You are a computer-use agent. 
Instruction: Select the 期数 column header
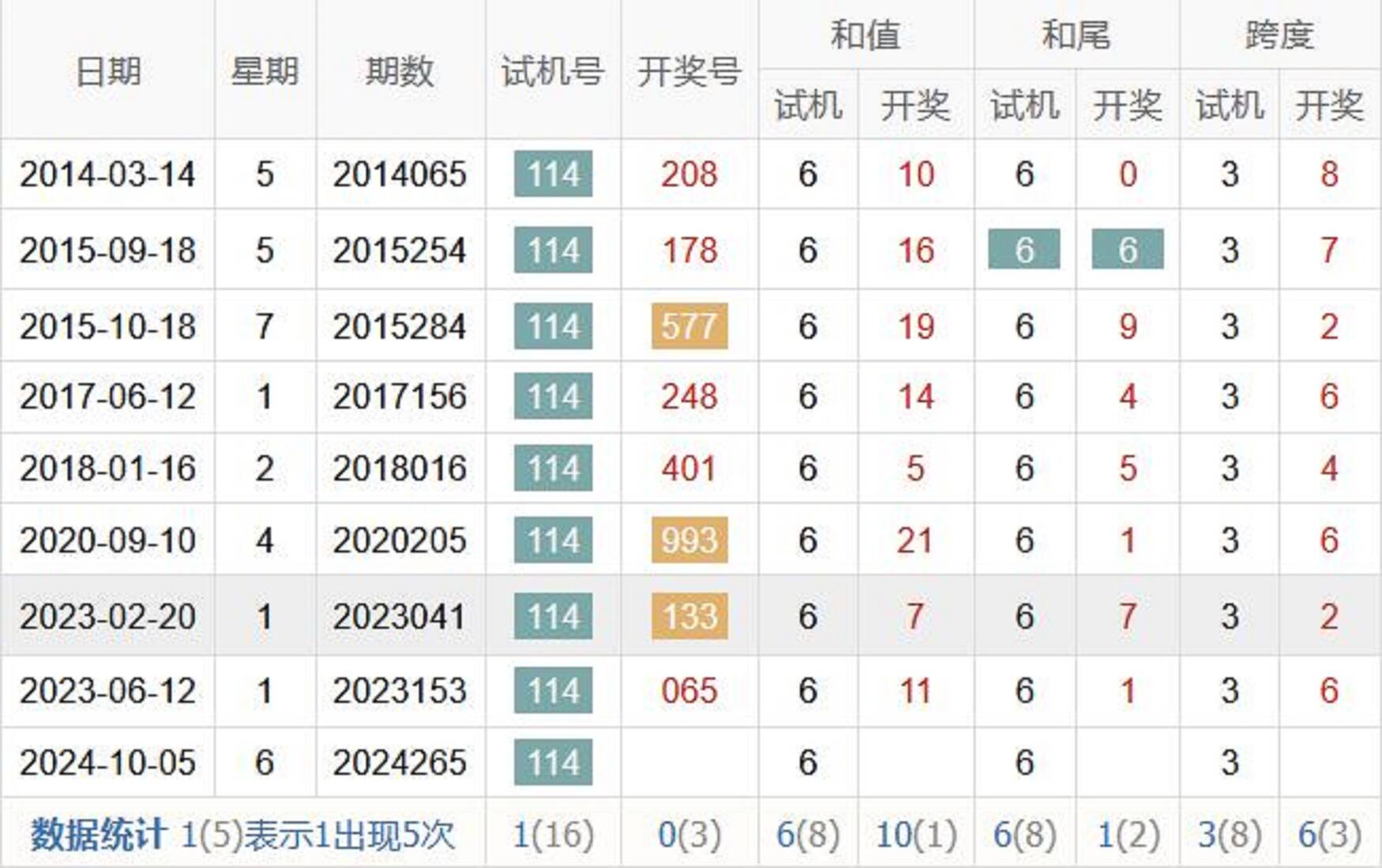click(x=400, y=71)
